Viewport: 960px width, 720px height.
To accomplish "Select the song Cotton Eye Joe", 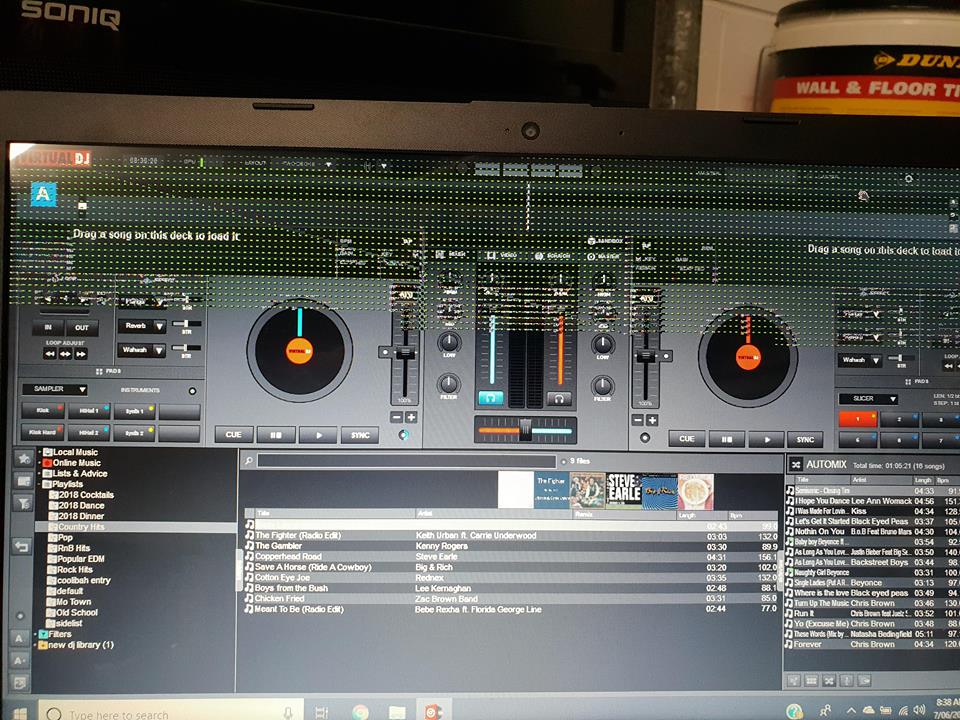I will (511, 577).
